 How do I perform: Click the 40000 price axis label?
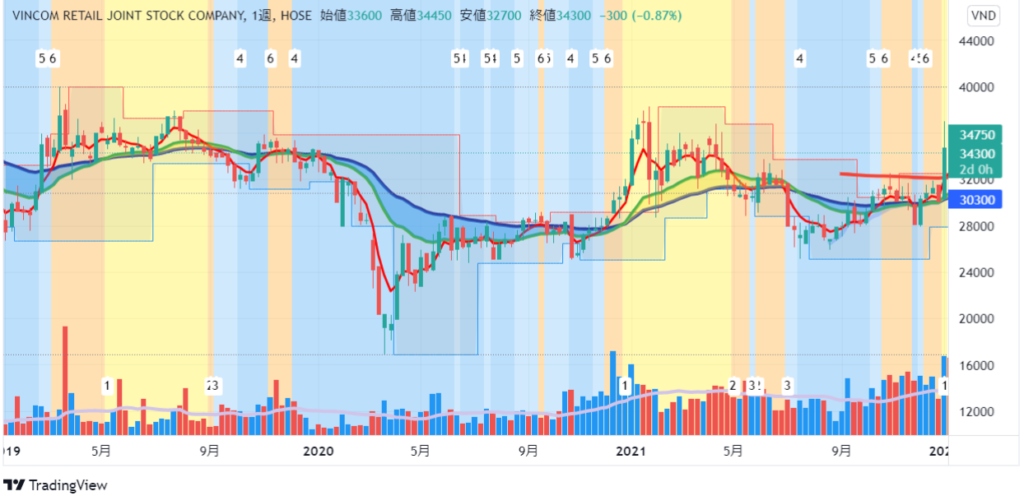click(978, 87)
